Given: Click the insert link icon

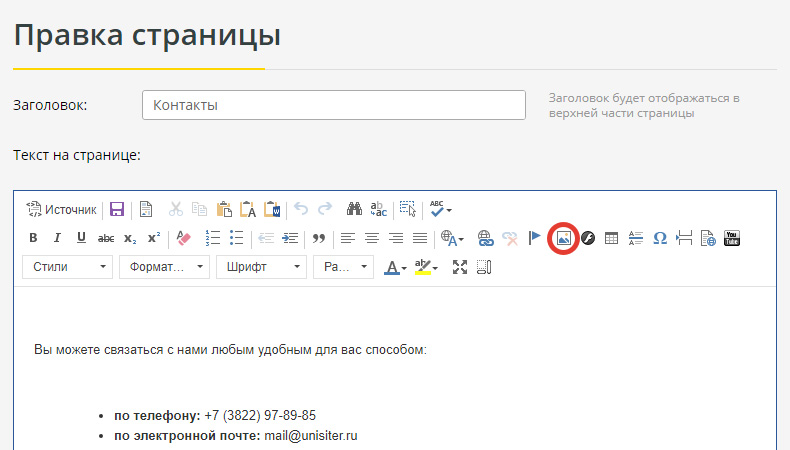Looking at the screenshot, I should tap(486, 238).
